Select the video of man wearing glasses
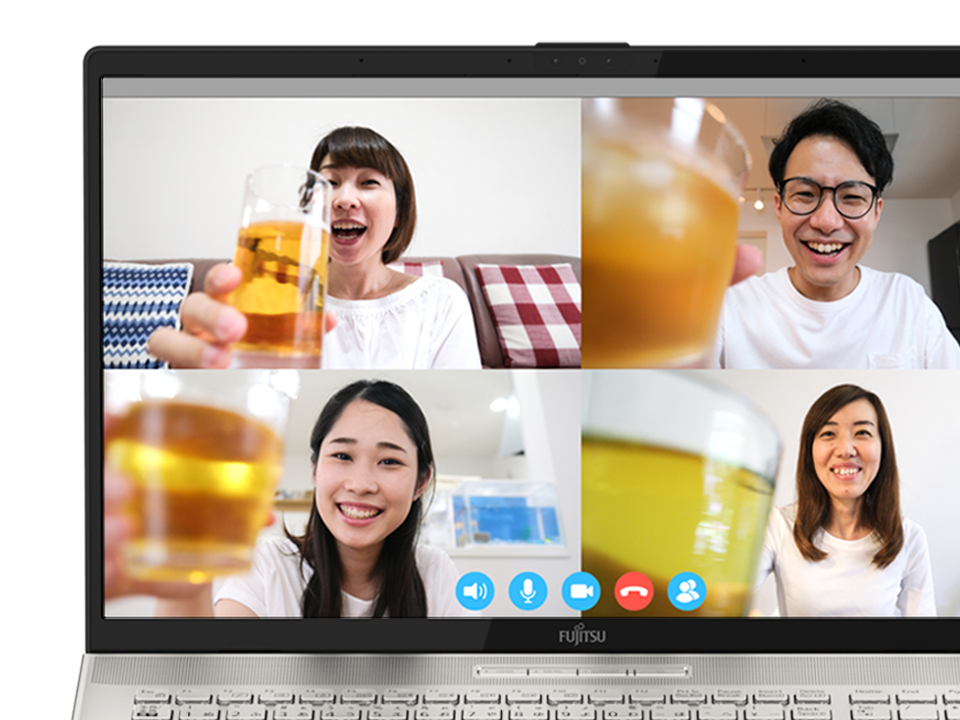 coord(770,233)
